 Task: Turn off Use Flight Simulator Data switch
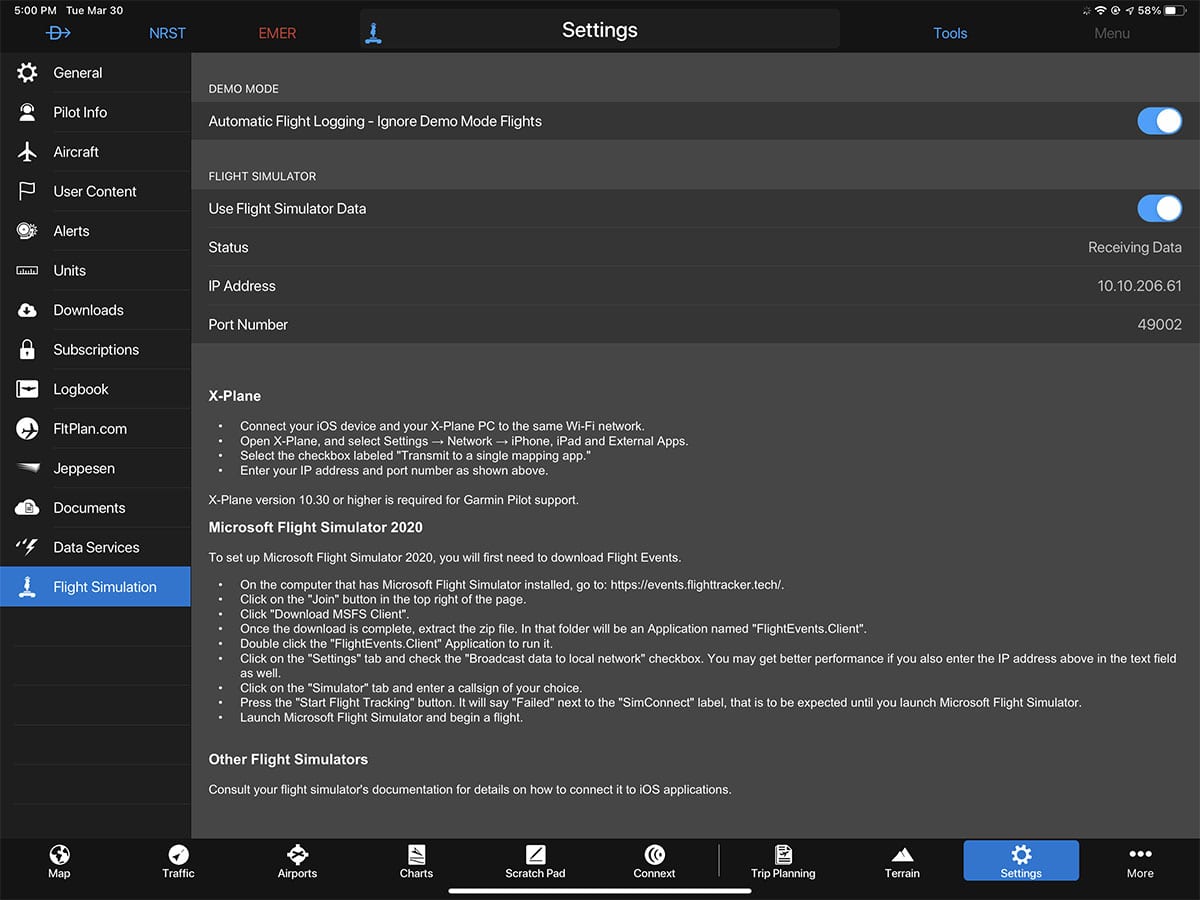pos(1160,208)
